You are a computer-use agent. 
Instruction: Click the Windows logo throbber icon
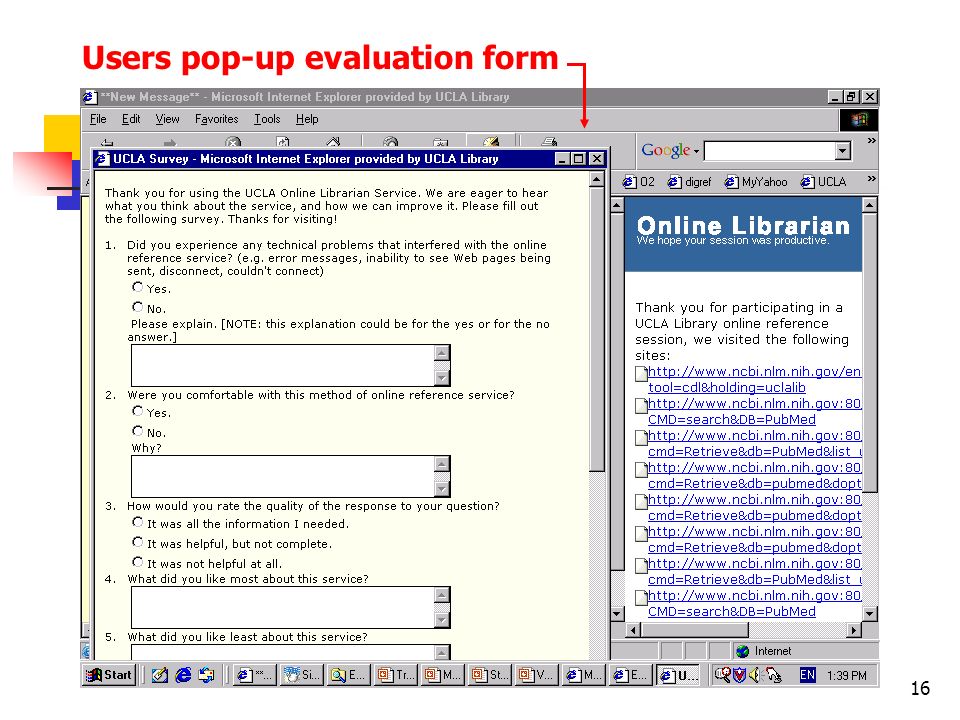[x=858, y=119]
